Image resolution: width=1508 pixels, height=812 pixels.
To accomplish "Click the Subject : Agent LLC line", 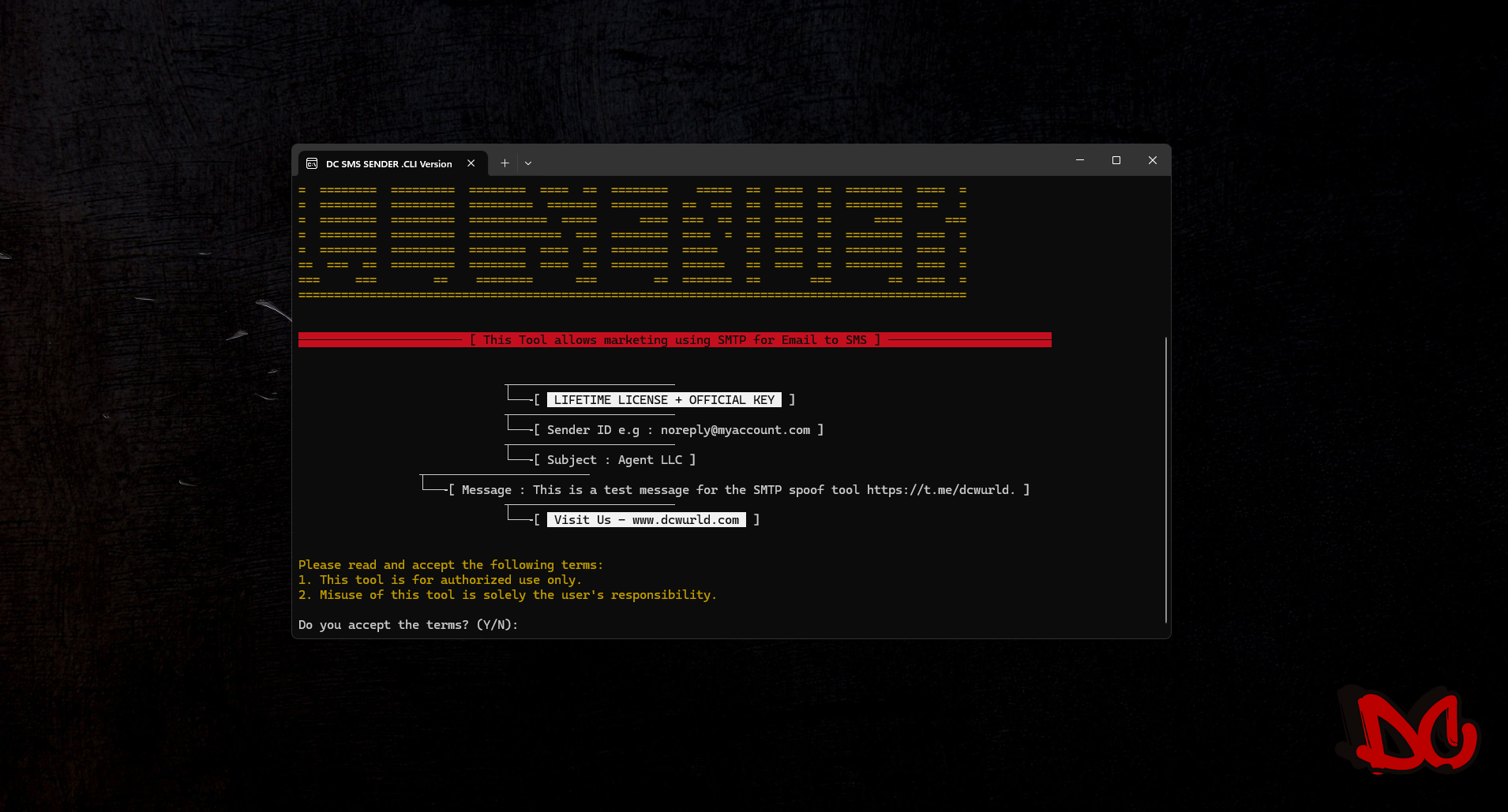I will [613, 460].
